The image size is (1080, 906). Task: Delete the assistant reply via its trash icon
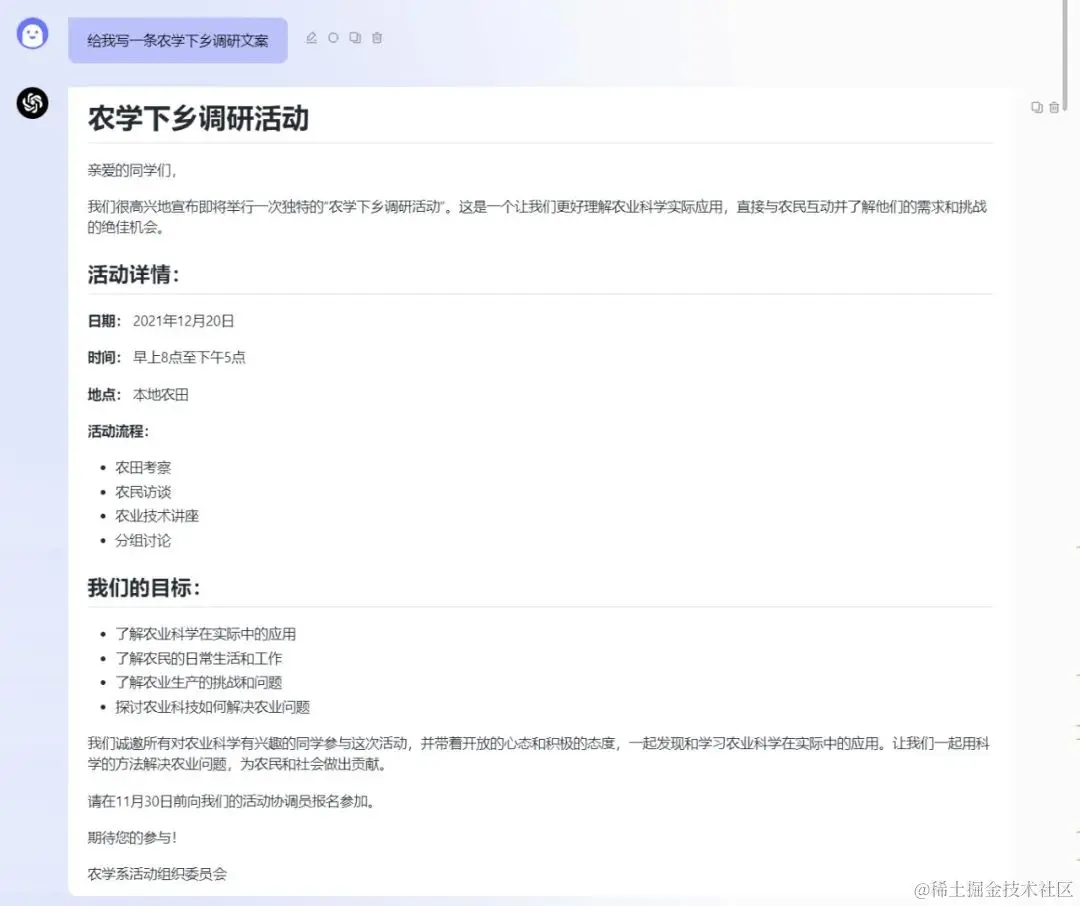[x=1055, y=106]
